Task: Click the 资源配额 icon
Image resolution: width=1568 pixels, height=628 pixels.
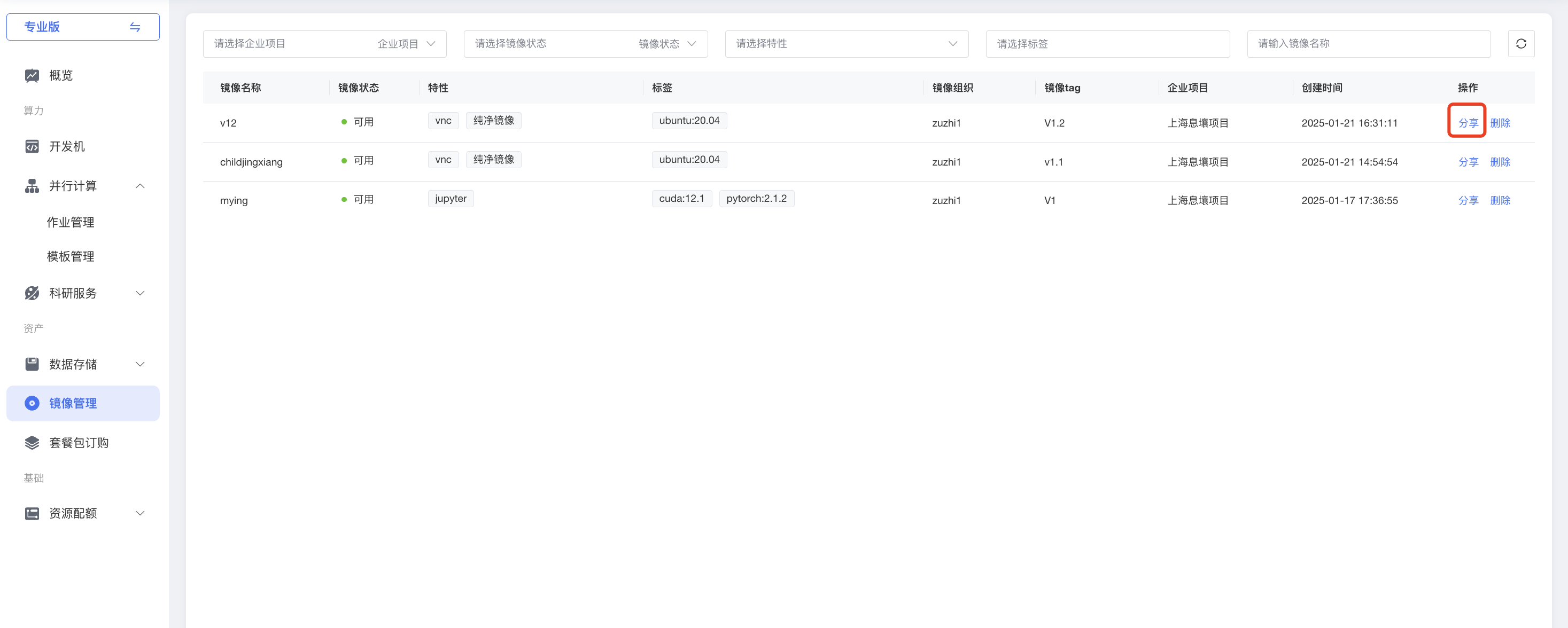Action: 32,514
